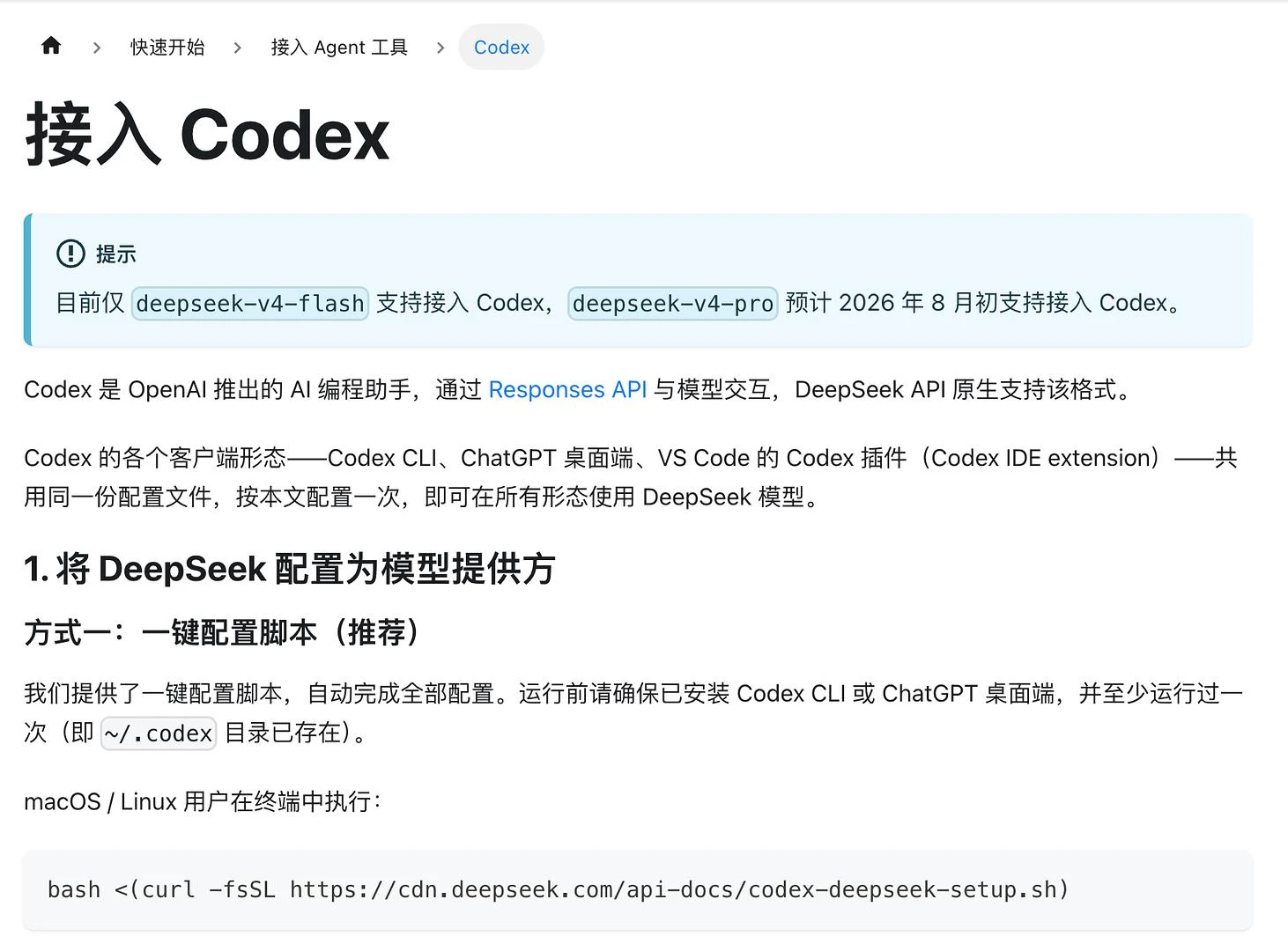This screenshot has width=1288, height=951.
Task: Click the 提示 callout label
Action: (x=116, y=254)
